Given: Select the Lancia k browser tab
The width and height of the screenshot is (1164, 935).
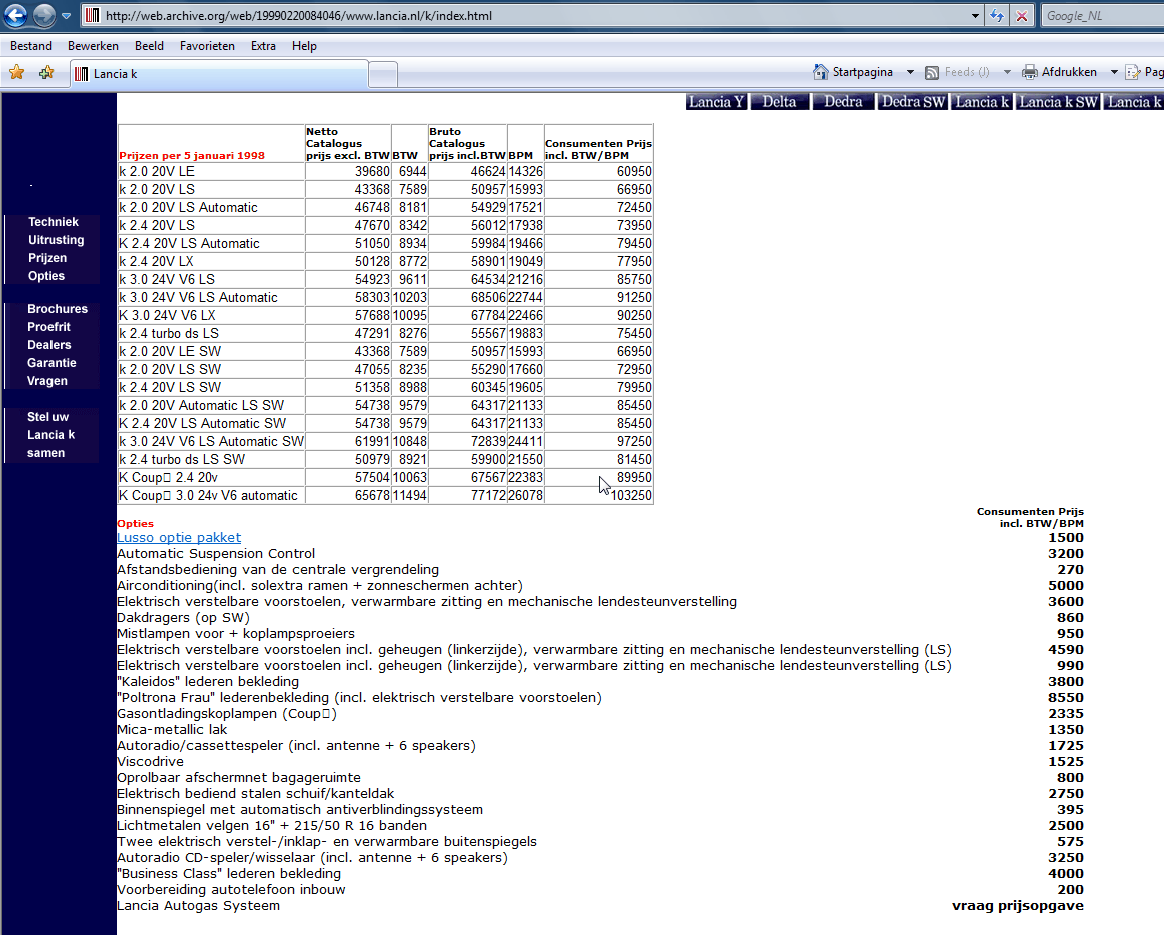Looking at the screenshot, I should click(x=219, y=73).
